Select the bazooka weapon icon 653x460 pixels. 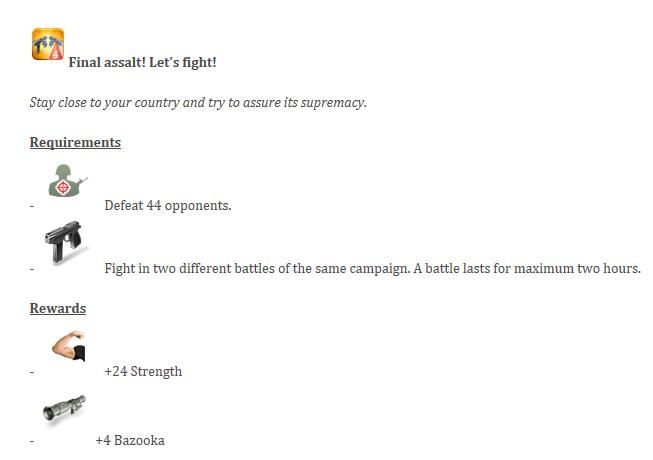tap(64, 409)
